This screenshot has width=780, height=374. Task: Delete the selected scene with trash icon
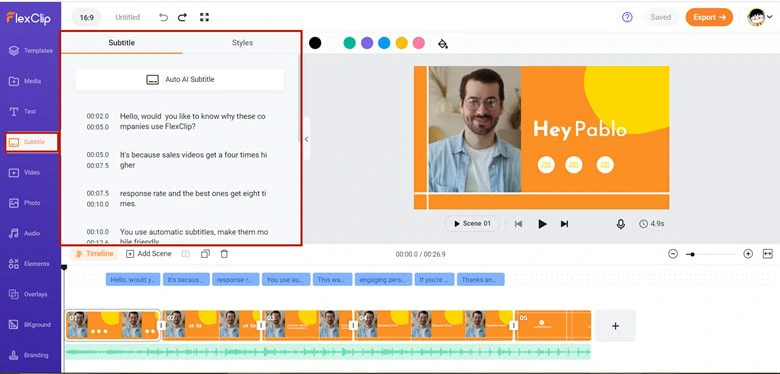224,254
